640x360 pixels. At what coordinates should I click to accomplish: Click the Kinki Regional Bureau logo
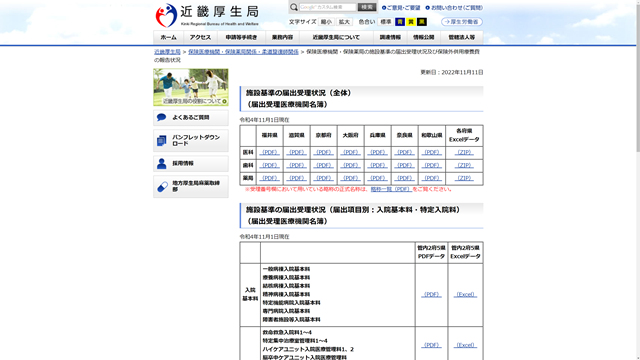pos(207,15)
